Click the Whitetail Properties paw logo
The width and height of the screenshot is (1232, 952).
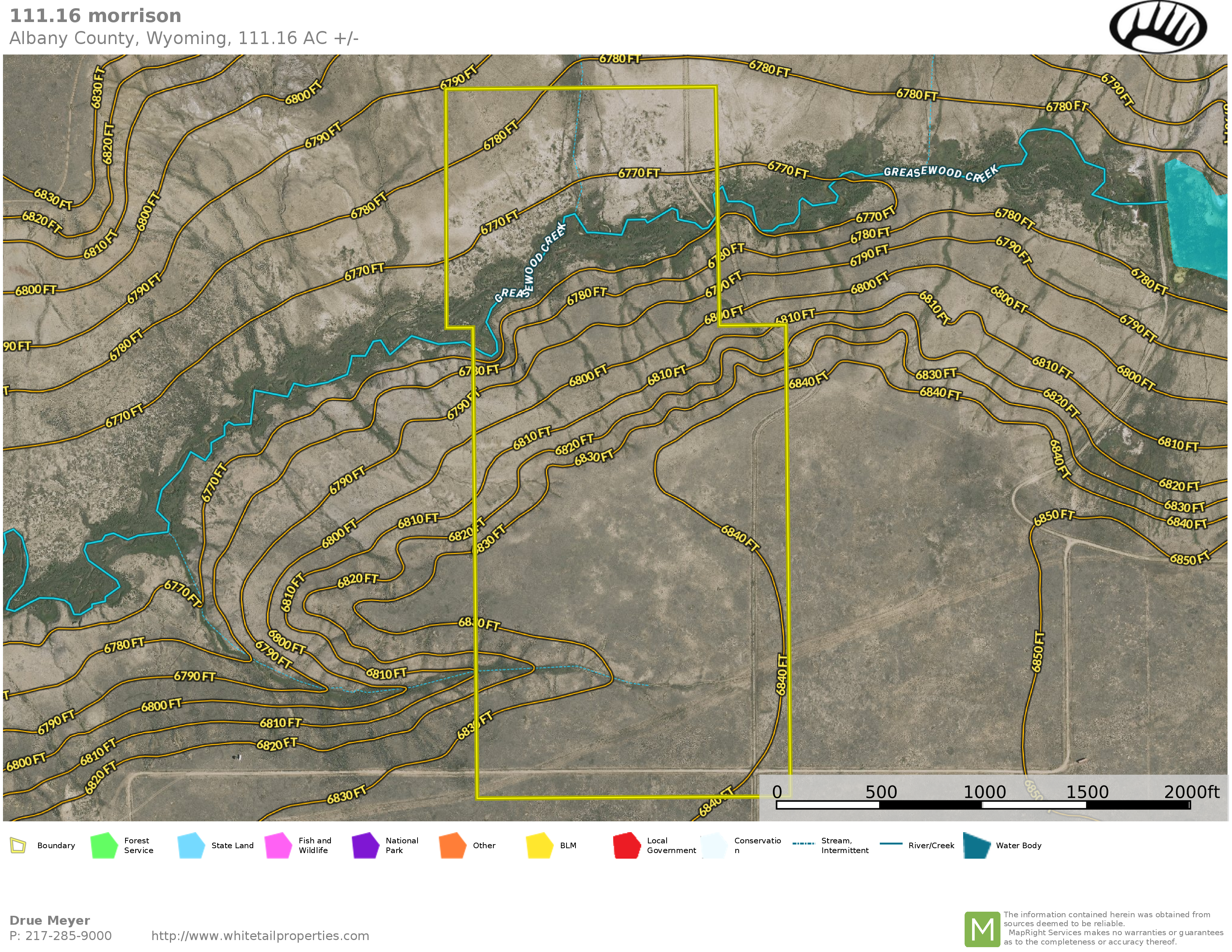(x=1158, y=27)
